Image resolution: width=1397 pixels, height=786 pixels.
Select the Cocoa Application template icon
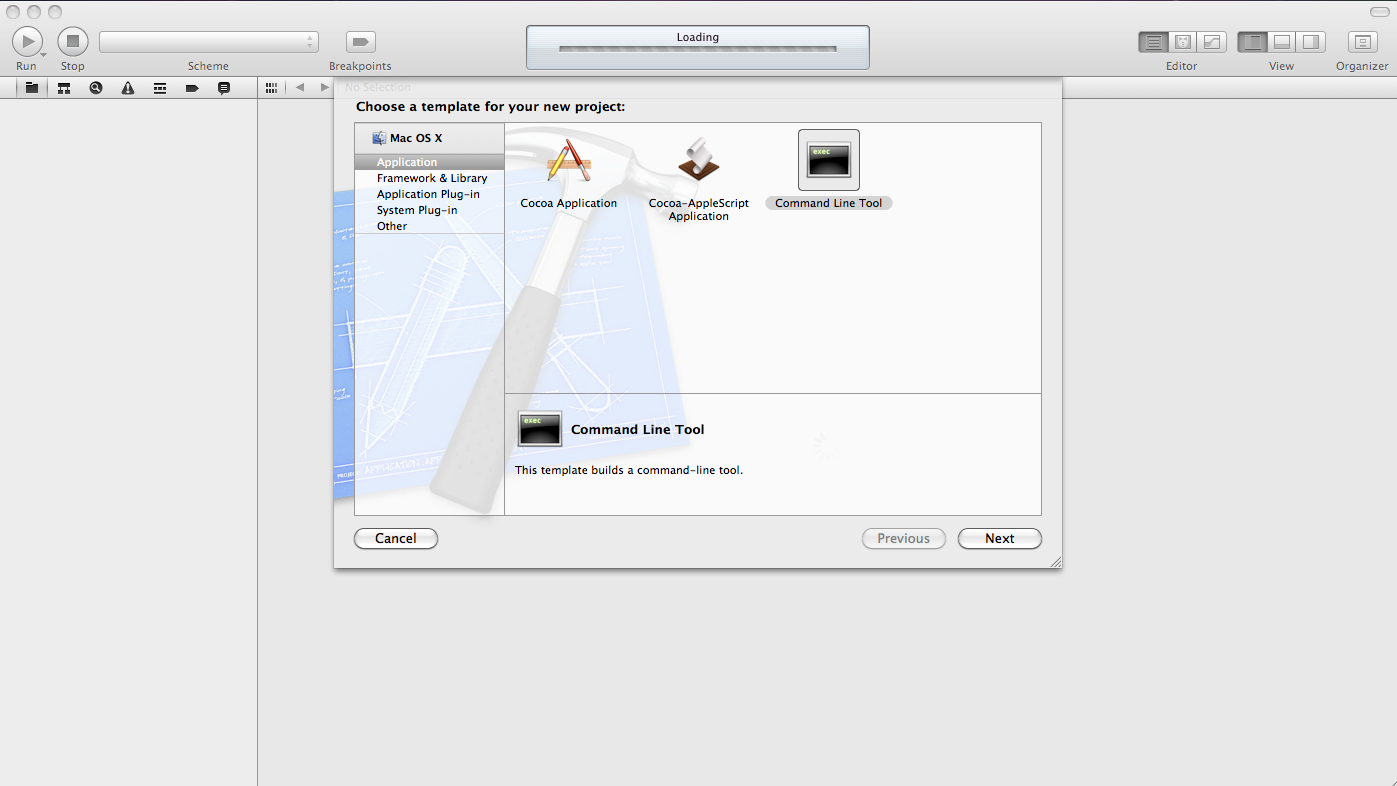[569, 160]
